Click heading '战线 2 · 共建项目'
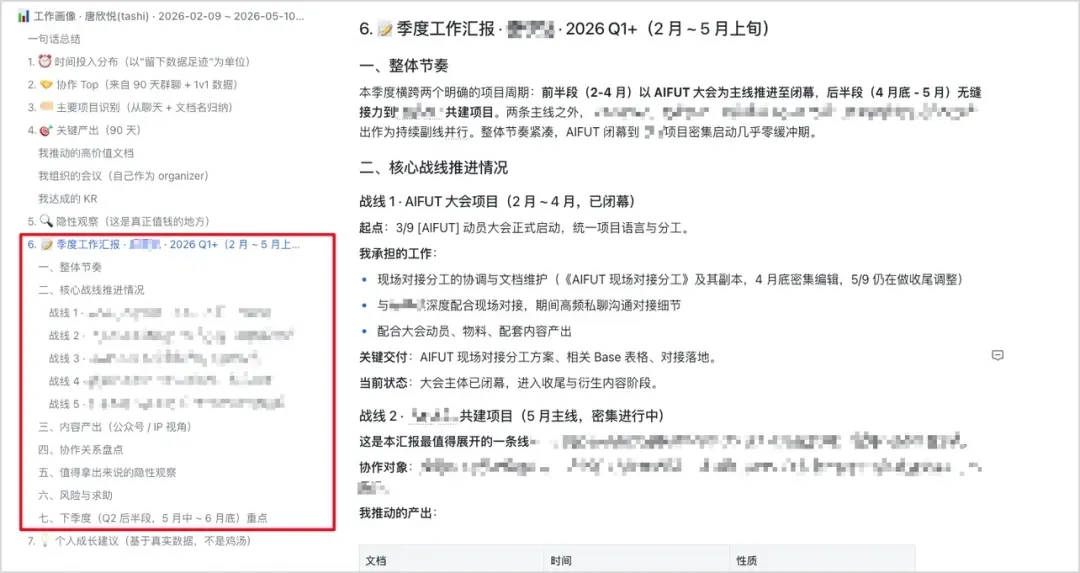The width and height of the screenshot is (1080, 573). [x=511, y=415]
